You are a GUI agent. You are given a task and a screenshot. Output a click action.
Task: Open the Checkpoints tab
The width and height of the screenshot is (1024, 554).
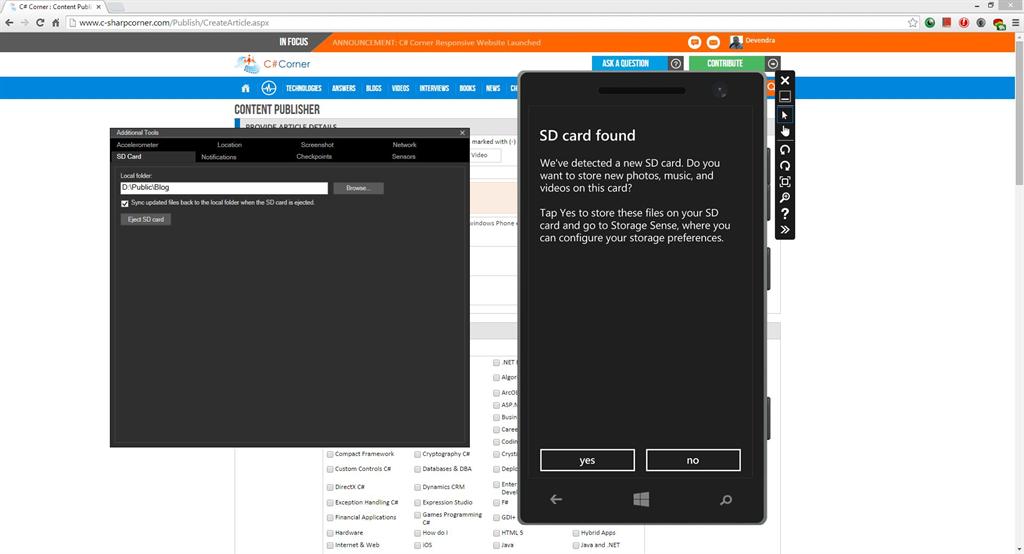pos(314,157)
